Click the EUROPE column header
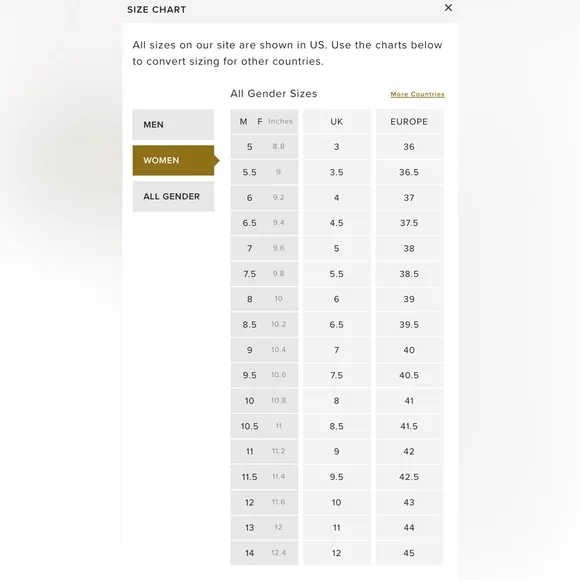This screenshot has height=580, width=580. [409, 122]
